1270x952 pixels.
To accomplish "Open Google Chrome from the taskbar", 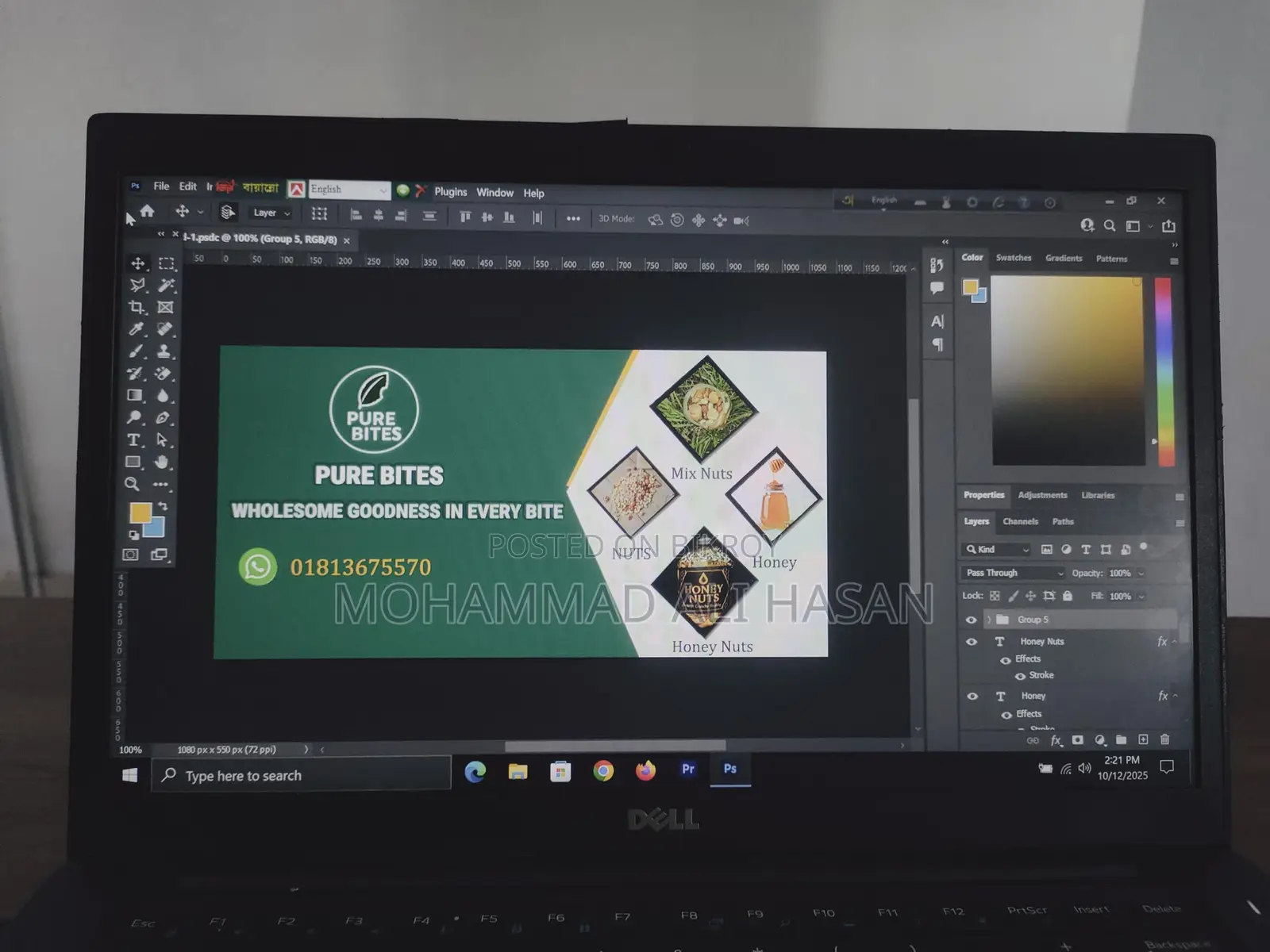I will tap(603, 770).
